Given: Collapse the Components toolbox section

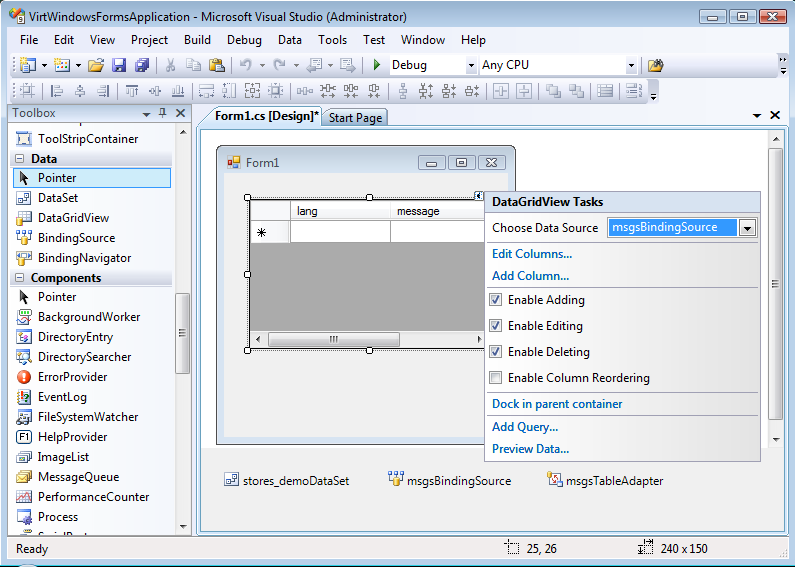Looking at the screenshot, I should [20, 278].
